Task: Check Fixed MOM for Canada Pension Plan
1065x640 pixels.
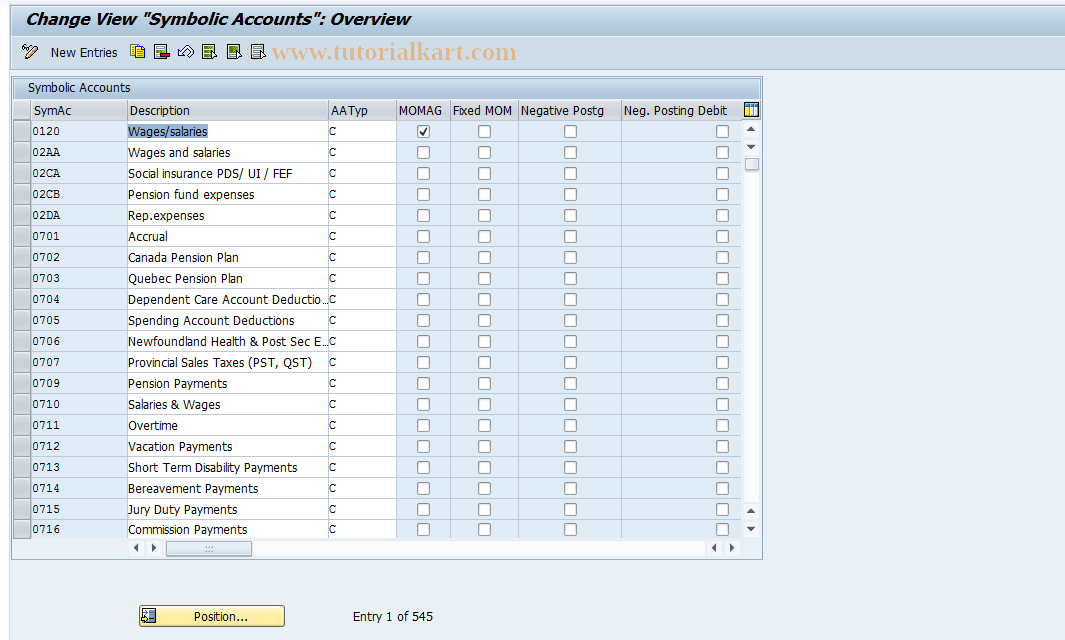Action: 484,257
